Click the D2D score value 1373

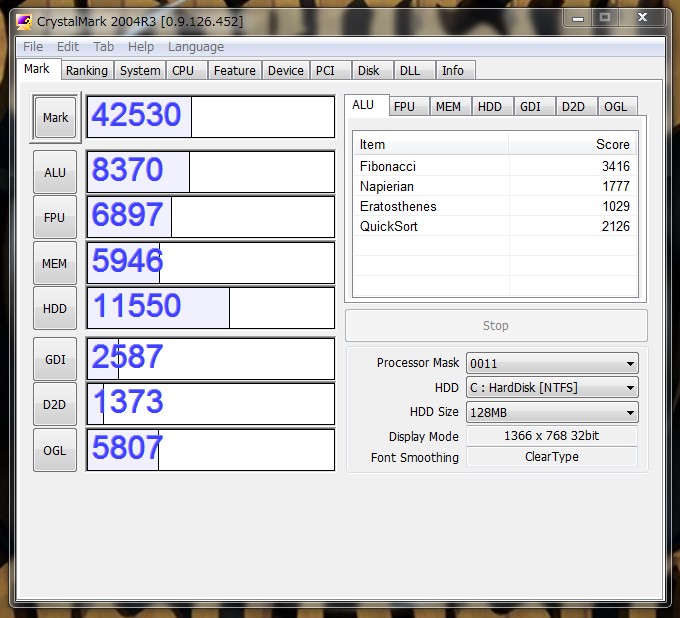click(x=128, y=402)
